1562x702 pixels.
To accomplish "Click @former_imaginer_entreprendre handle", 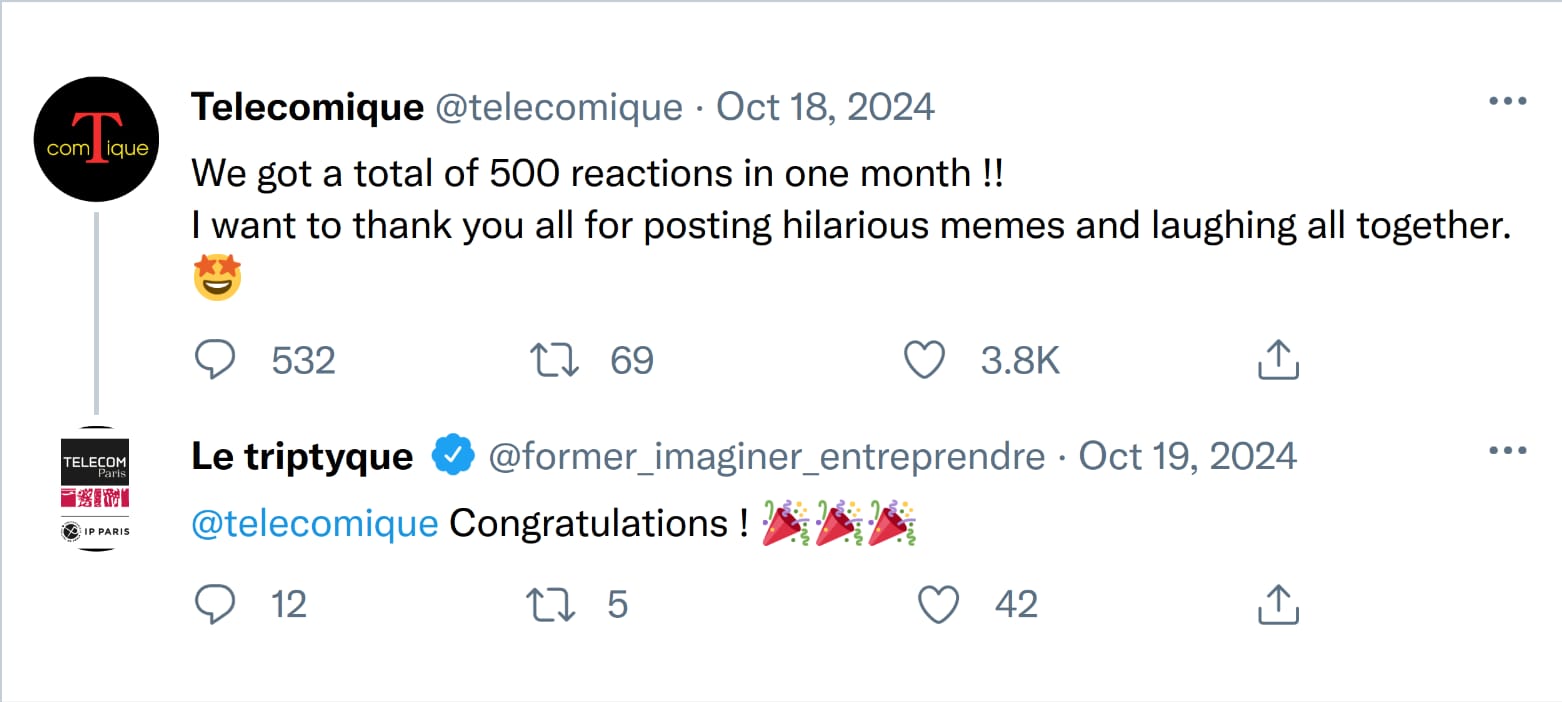I will point(766,457).
